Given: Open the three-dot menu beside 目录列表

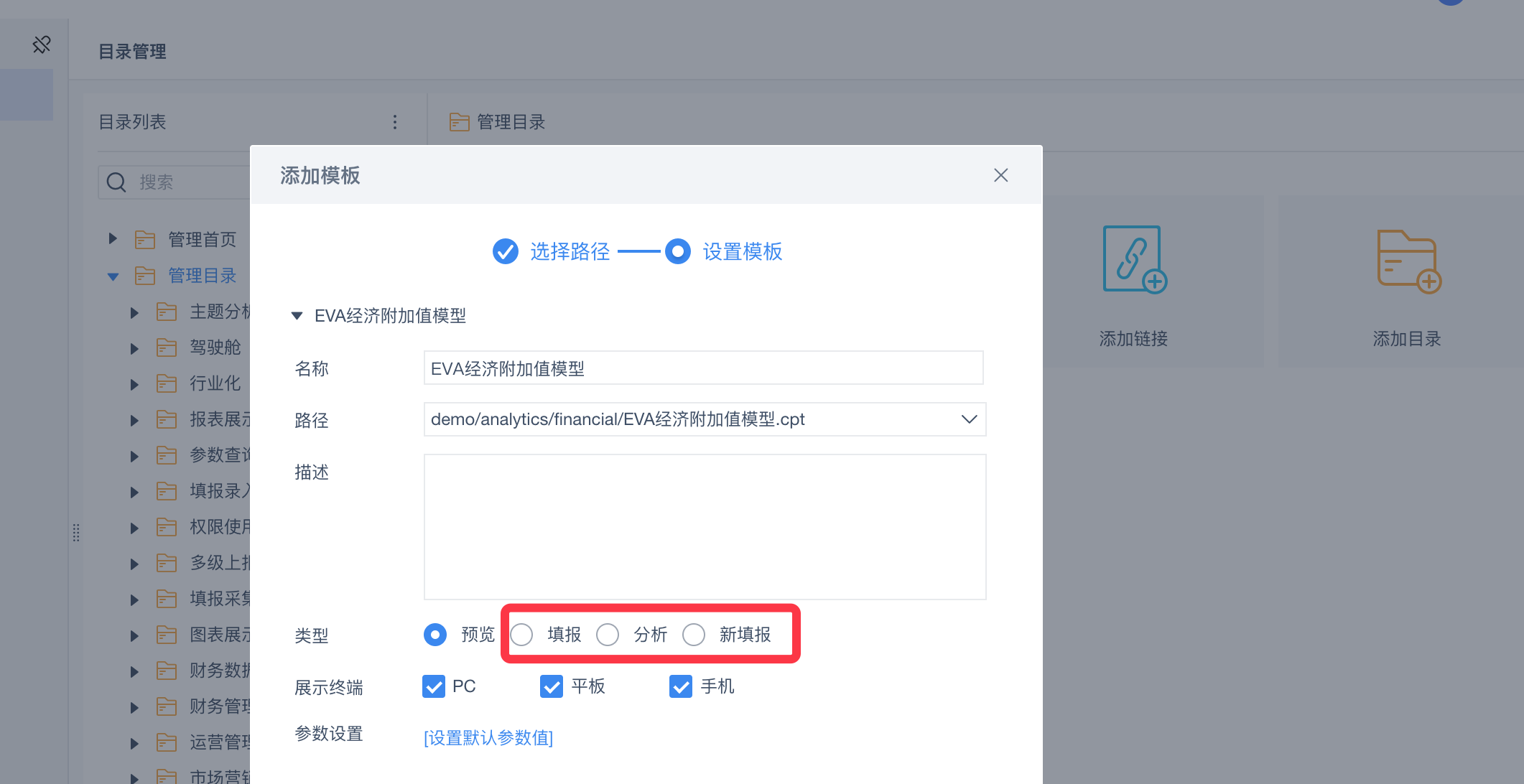Looking at the screenshot, I should [x=395, y=122].
